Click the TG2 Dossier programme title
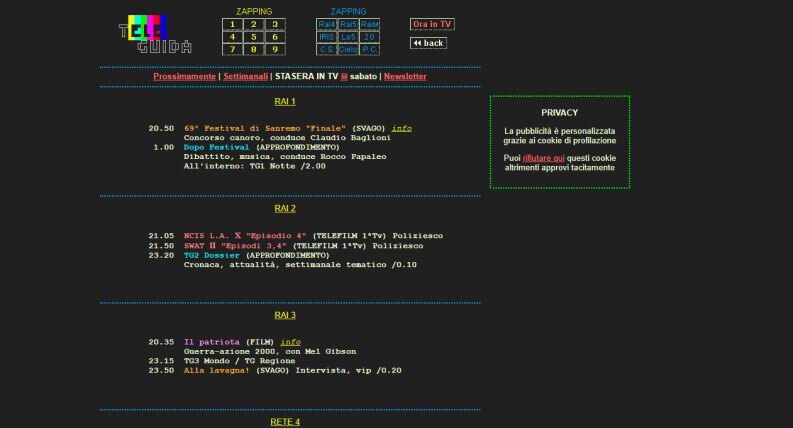The width and height of the screenshot is (793, 428). coord(211,255)
